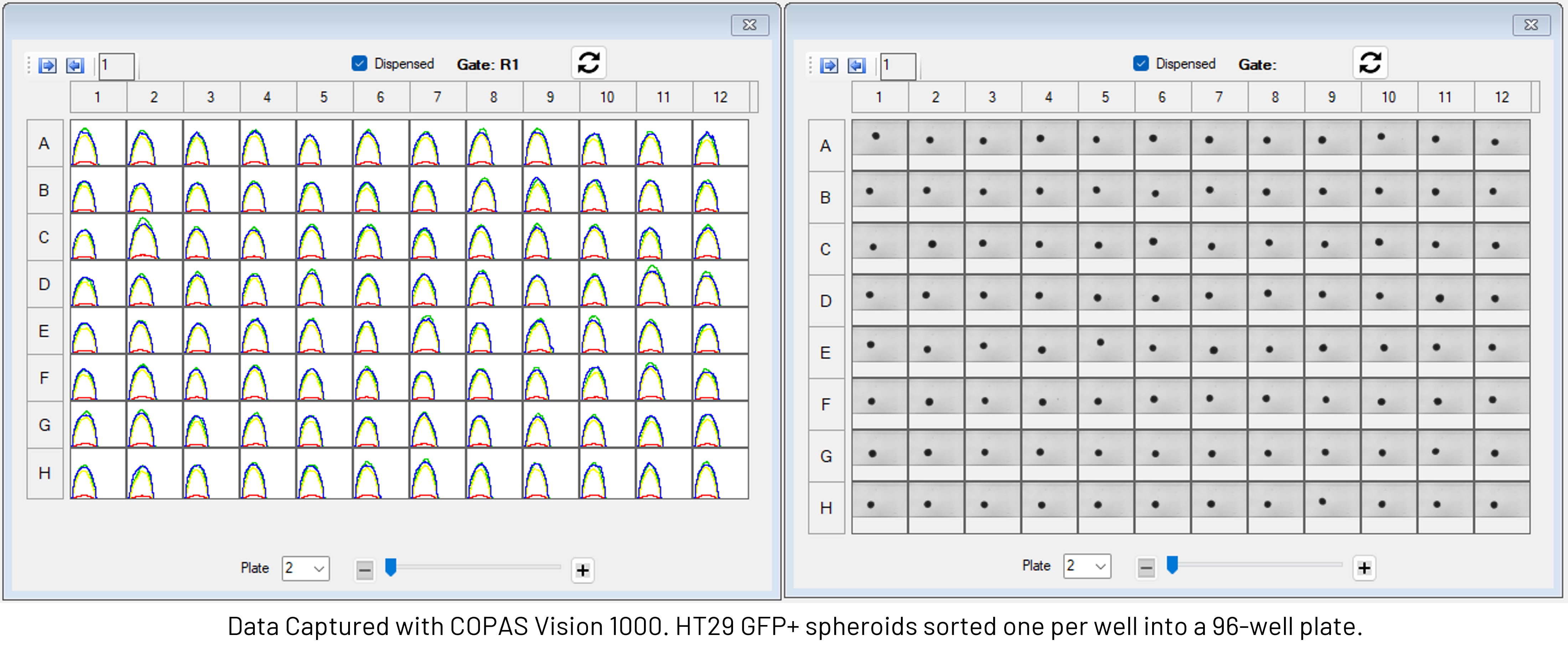Click refresh icon beside Gate: R1
Screen dimensions: 1568x656
(588, 63)
